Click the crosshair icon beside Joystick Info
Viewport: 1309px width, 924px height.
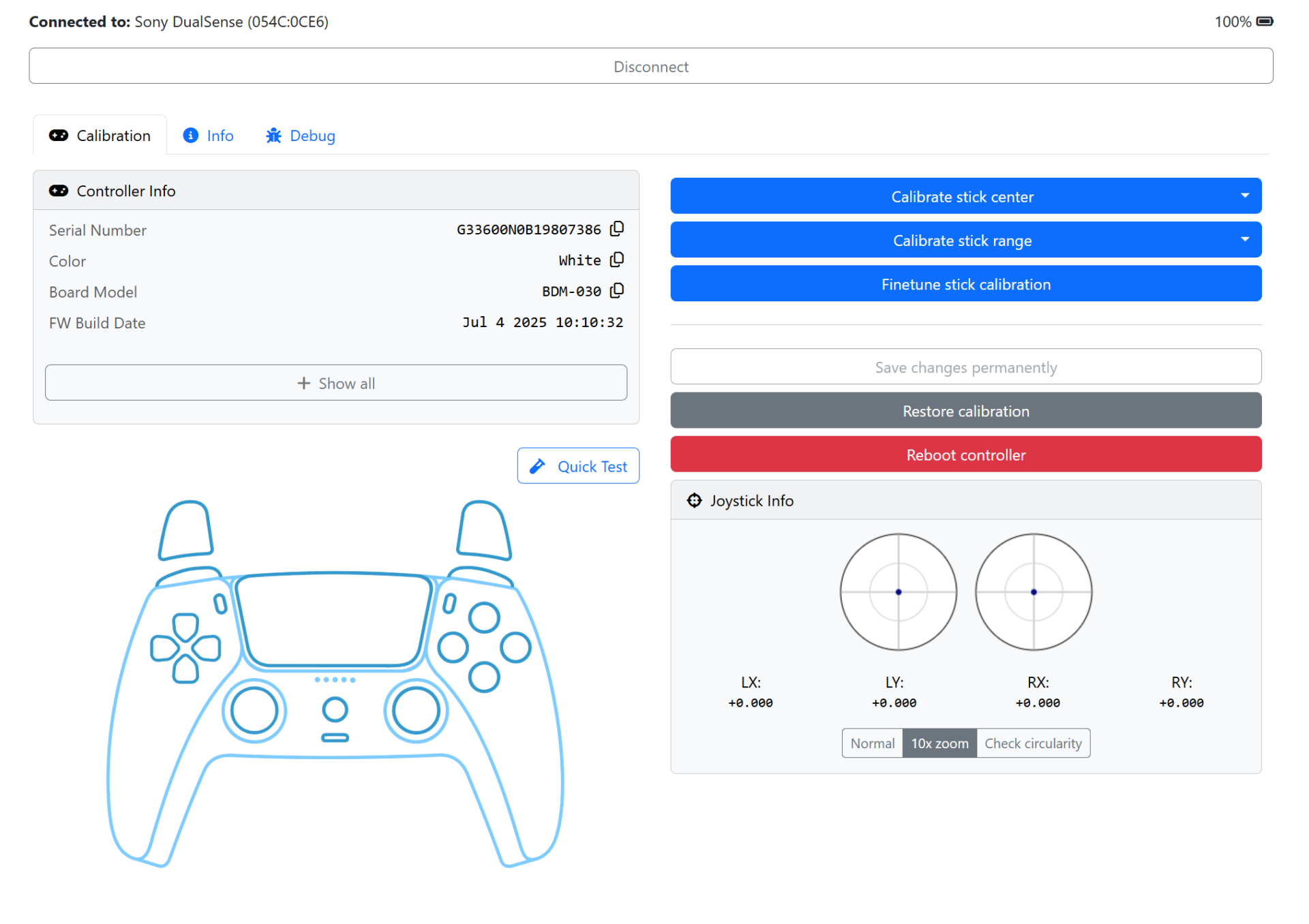694,501
